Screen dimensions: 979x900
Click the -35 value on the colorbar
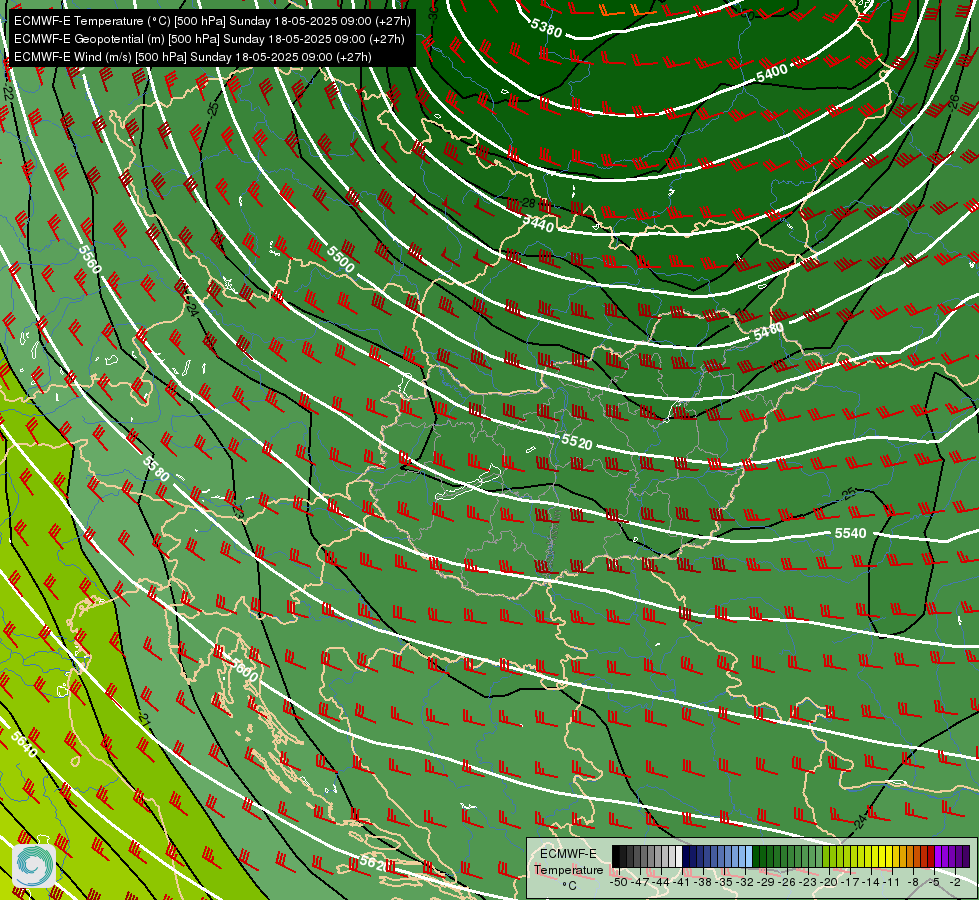click(724, 883)
